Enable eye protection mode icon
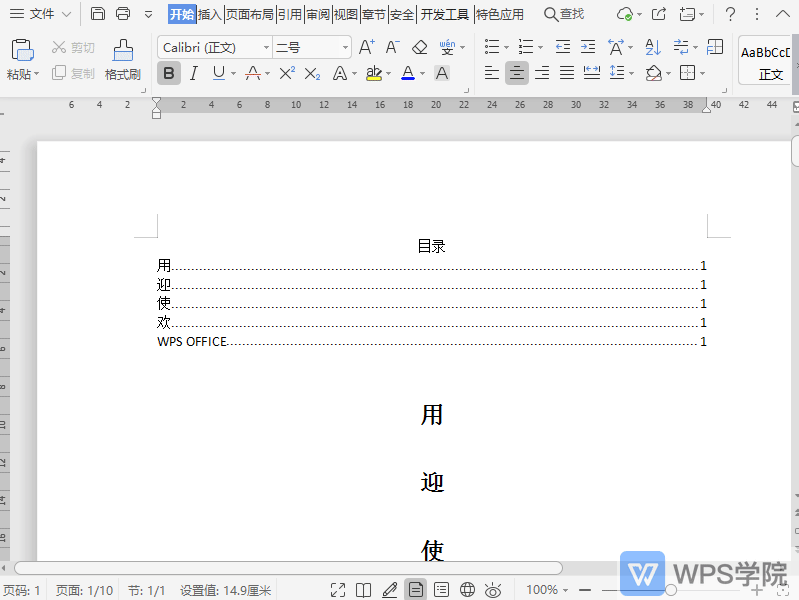Image resolution: width=799 pixels, height=600 pixels. click(493, 590)
